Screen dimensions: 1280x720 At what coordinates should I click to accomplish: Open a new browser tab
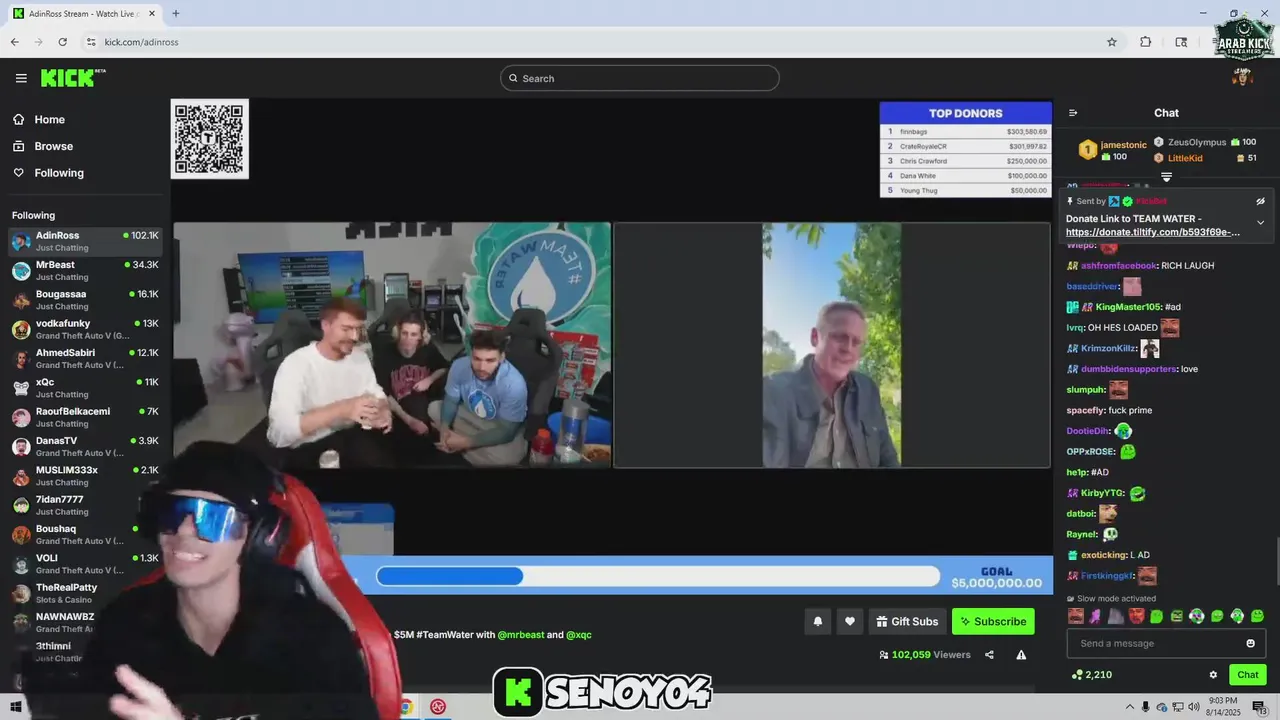[x=176, y=13]
